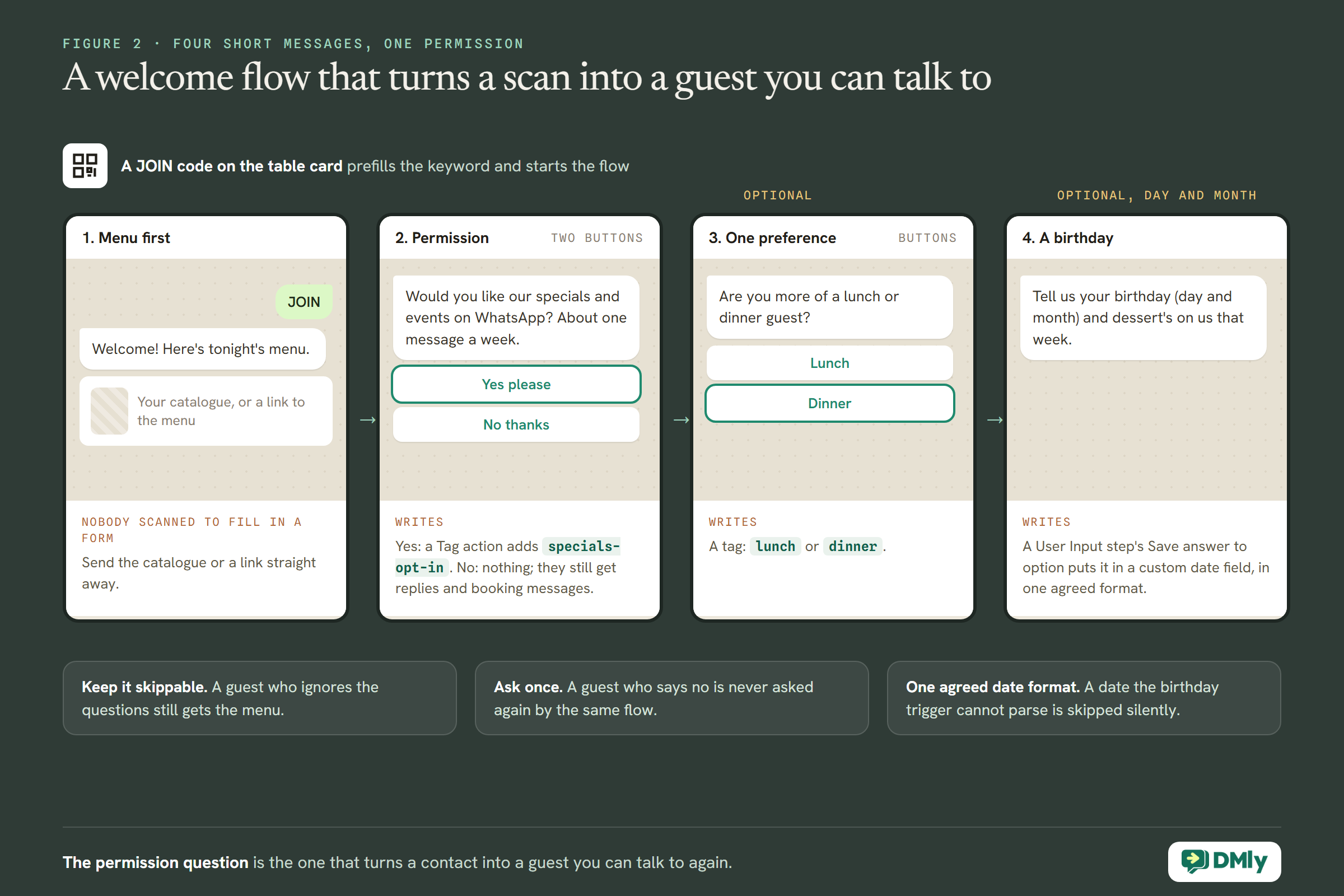Image resolution: width=1344 pixels, height=896 pixels.
Task: Click 'NOBODY SCANNED TO FILL IN A FORM' caption
Action: 192,530
